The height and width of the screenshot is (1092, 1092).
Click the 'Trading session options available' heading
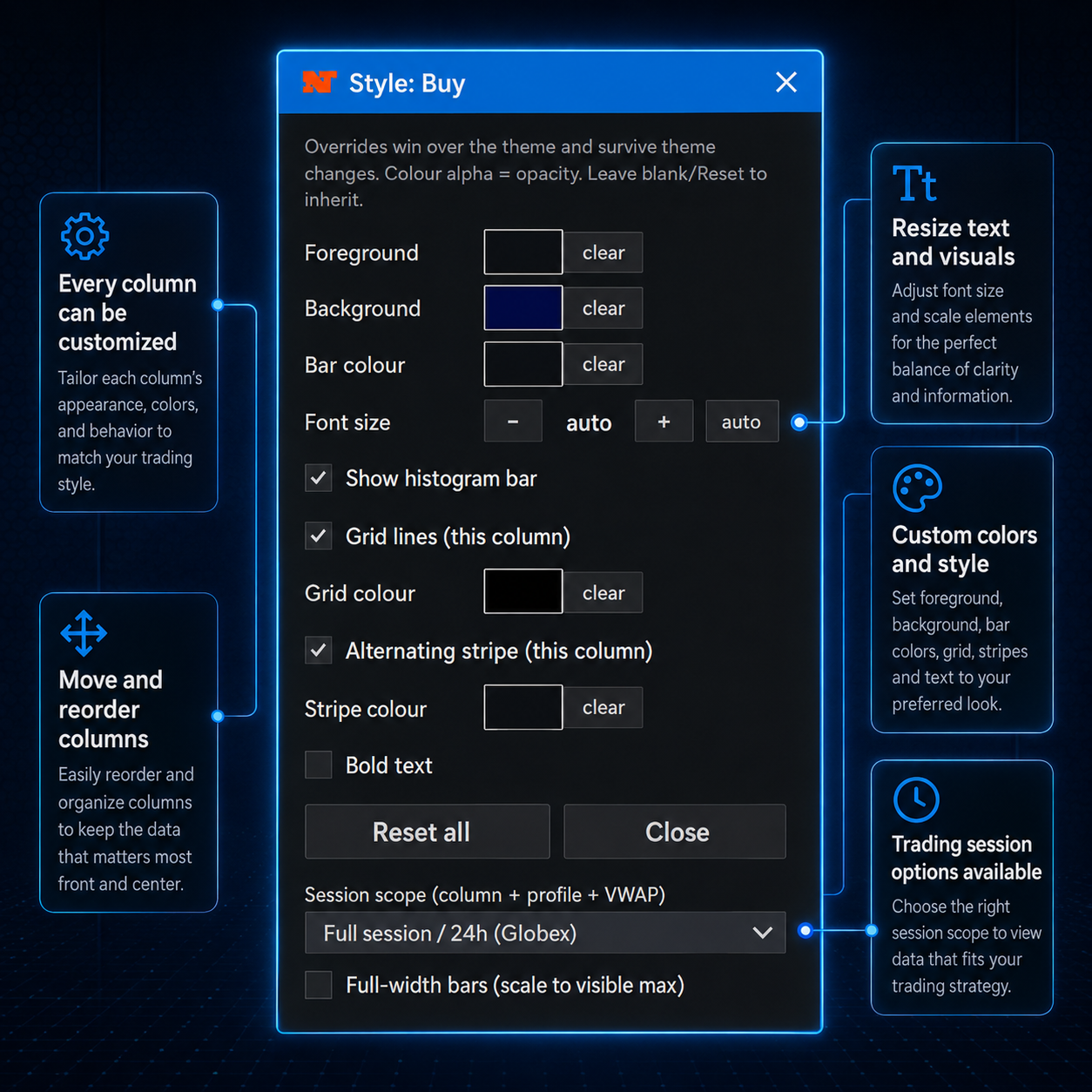(966, 858)
